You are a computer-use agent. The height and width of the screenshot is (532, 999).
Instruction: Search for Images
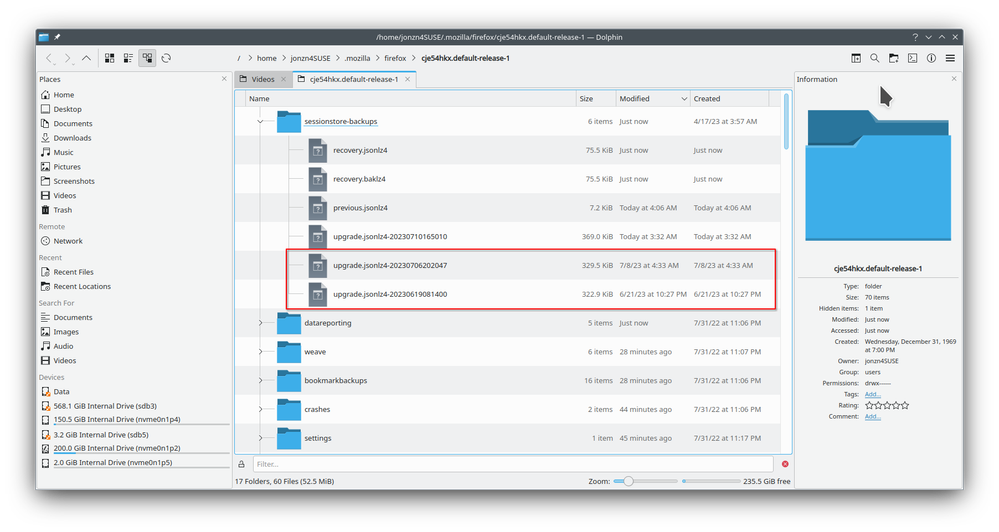(x=66, y=332)
